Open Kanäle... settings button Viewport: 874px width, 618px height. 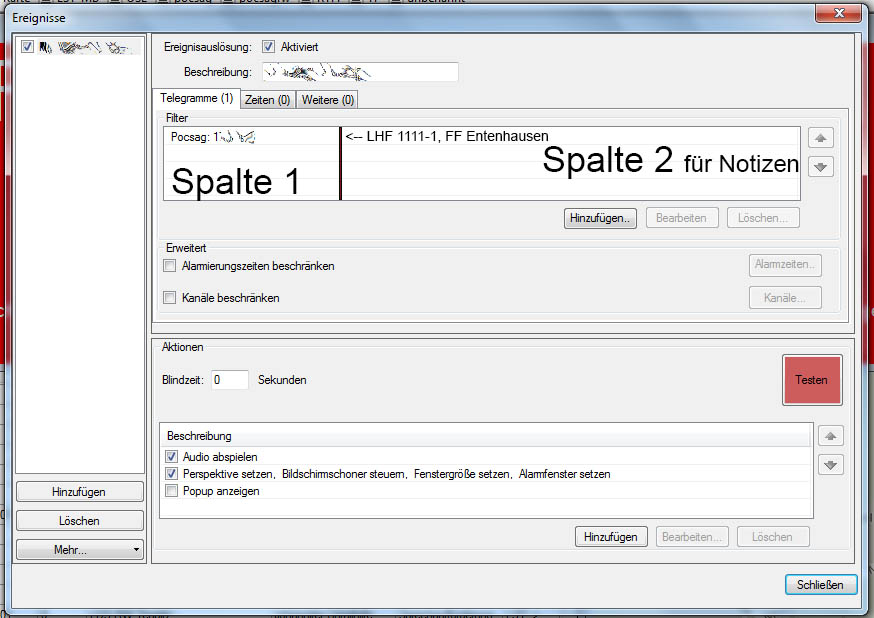[x=785, y=298]
